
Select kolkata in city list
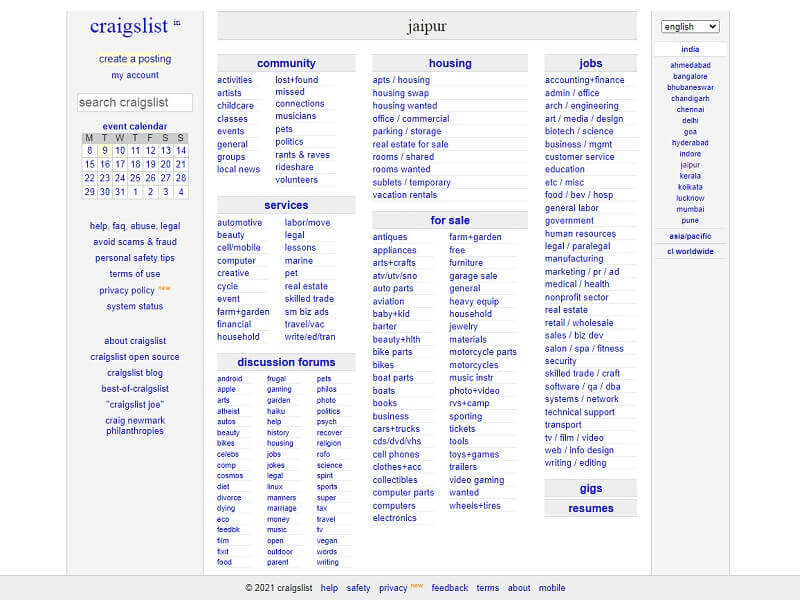click(x=690, y=187)
